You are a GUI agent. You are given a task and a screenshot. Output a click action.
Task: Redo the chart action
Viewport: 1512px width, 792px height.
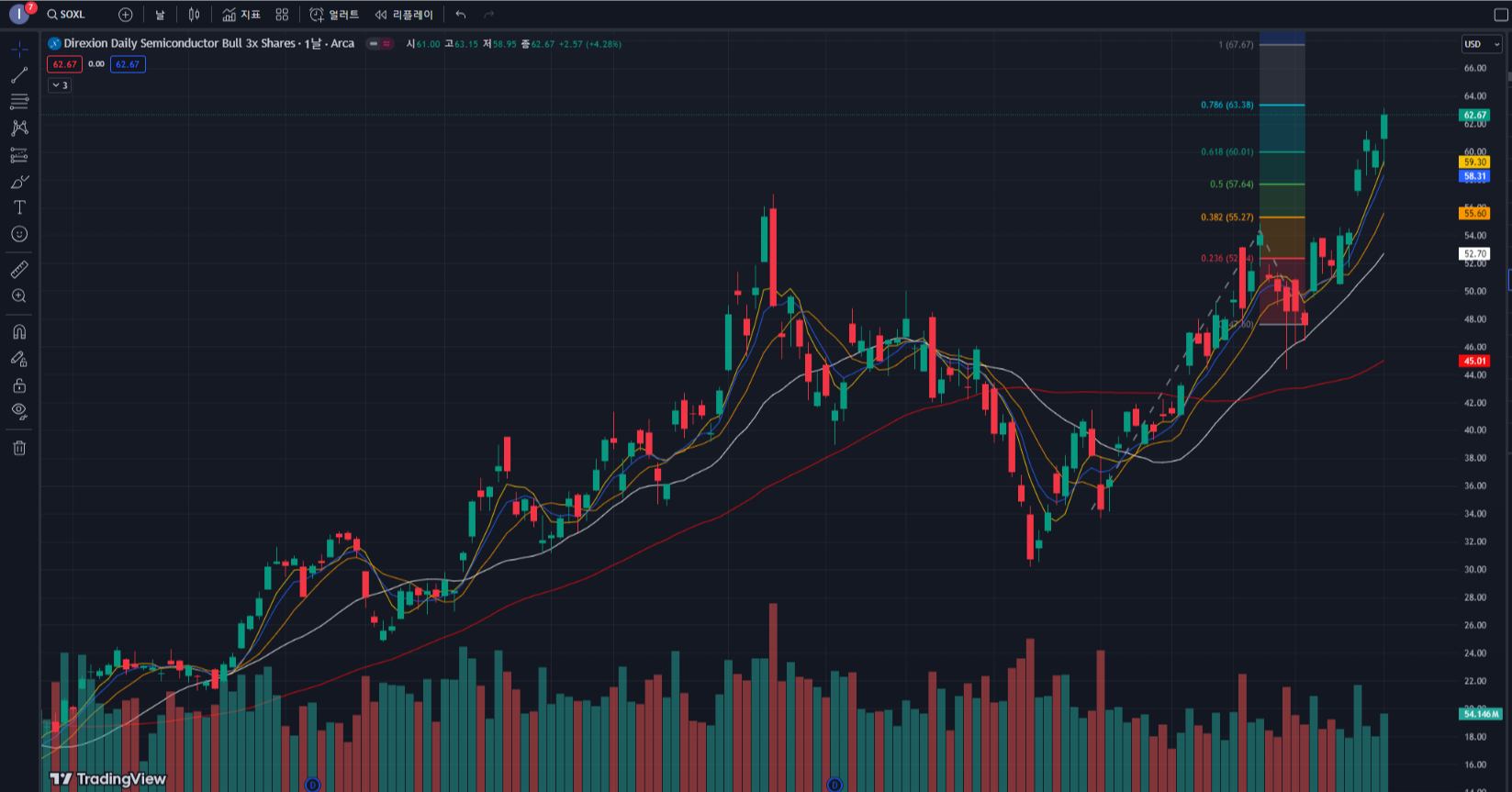tap(488, 15)
